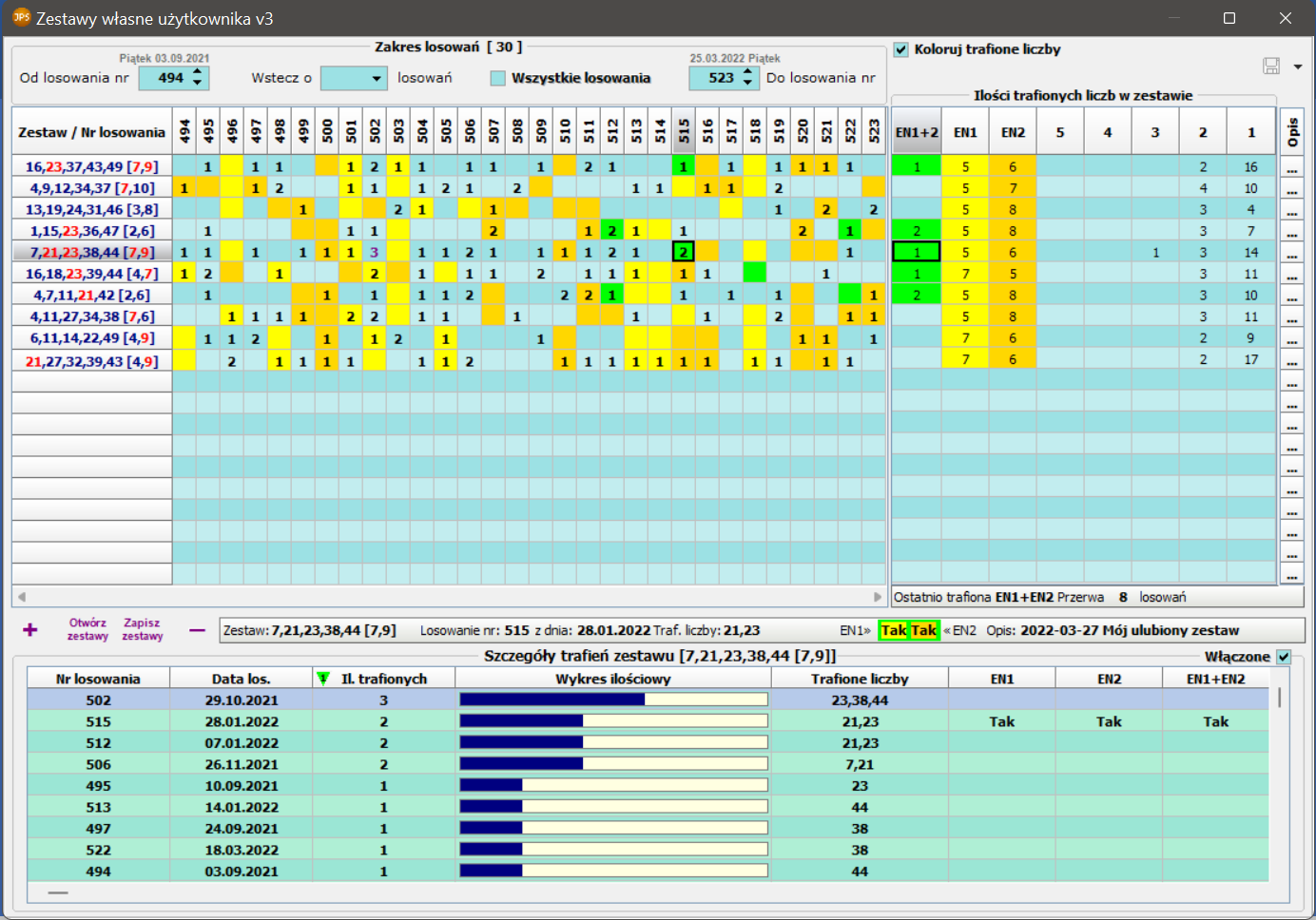Click quantity bar chart for draw 515
The width and height of the screenshot is (1316, 920).
pyautogui.click(x=613, y=721)
